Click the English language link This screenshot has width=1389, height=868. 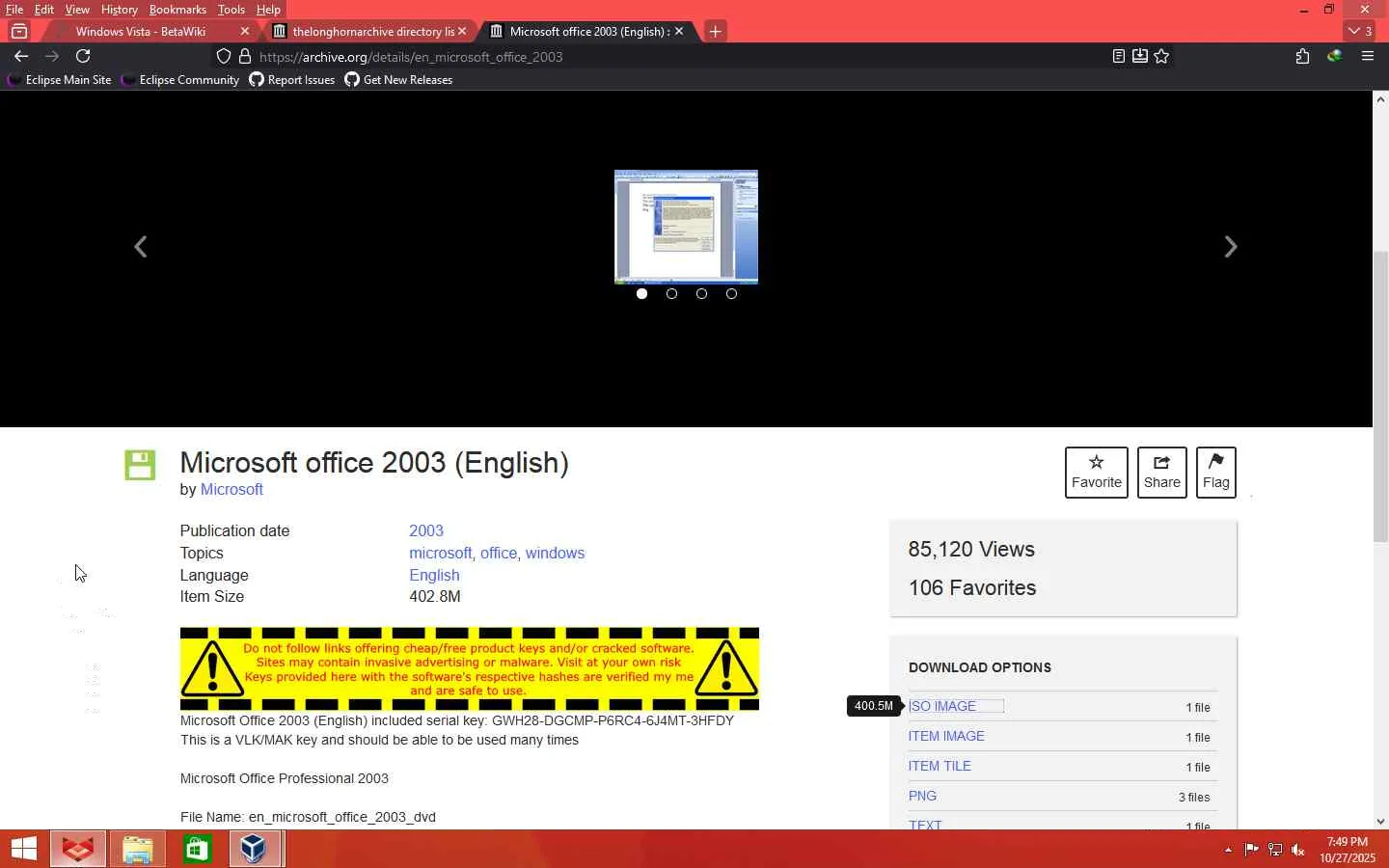tap(434, 576)
